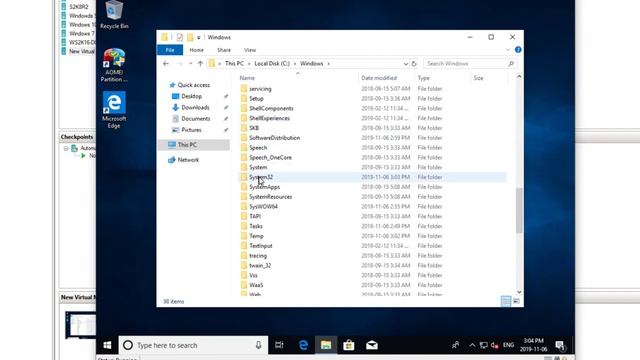640x360 pixels.
Task: Open Mail app from taskbar
Action: [x=372, y=345]
